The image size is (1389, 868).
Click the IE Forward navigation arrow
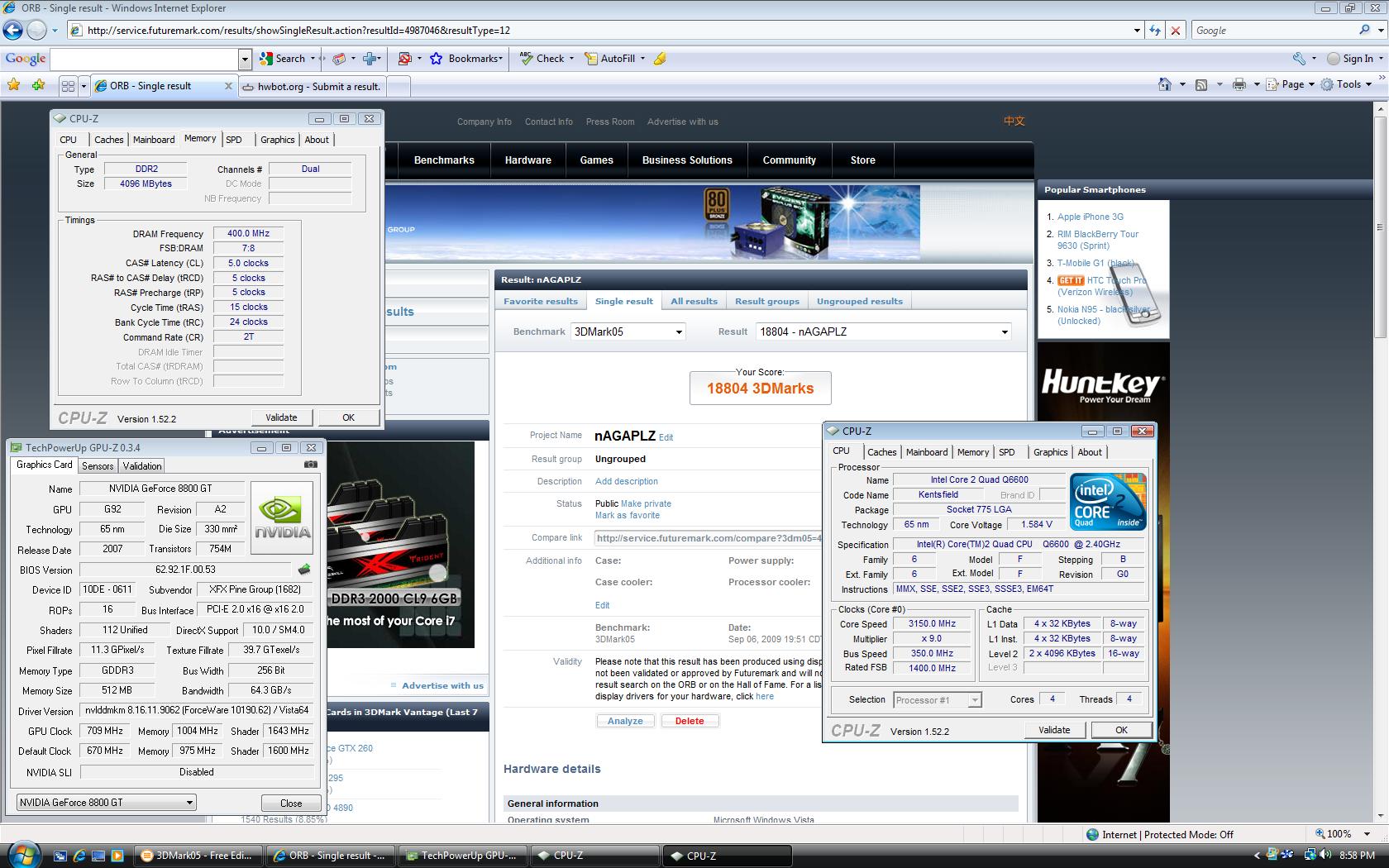[x=36, y=30]
